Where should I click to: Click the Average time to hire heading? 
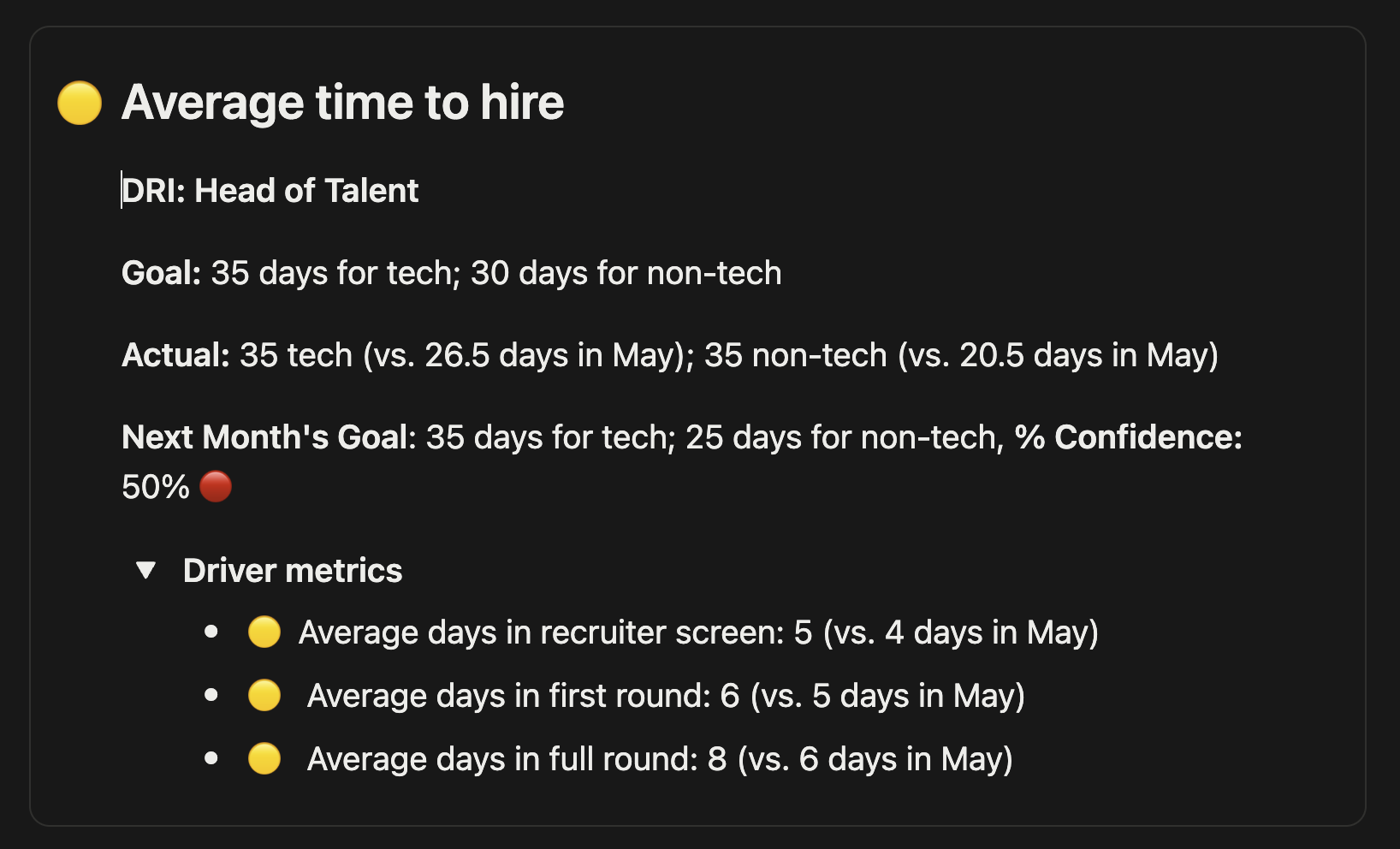click(343, 103)
